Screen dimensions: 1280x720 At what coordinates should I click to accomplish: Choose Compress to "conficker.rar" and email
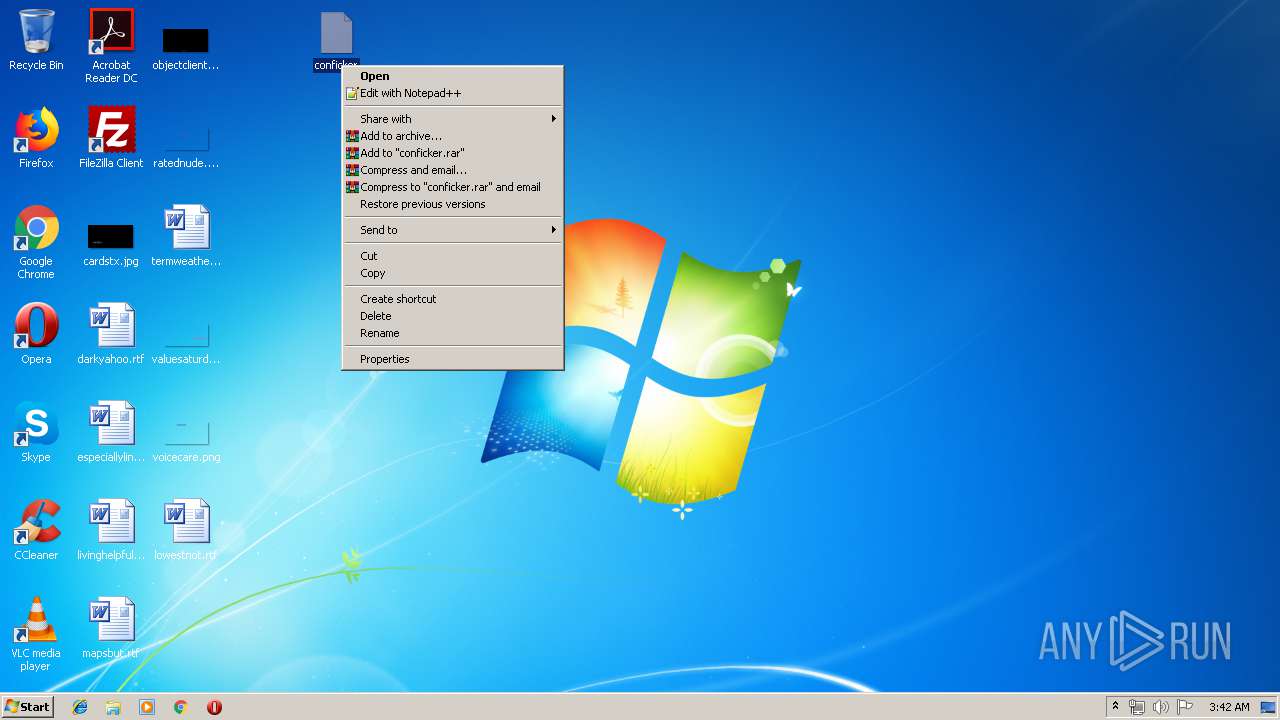(x=453, y=187)
